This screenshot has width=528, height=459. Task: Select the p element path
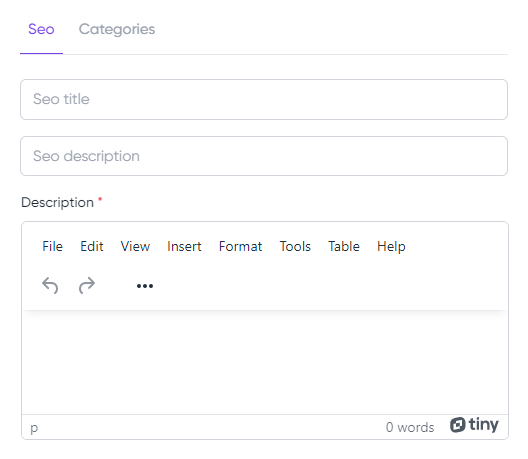(34, 428)
